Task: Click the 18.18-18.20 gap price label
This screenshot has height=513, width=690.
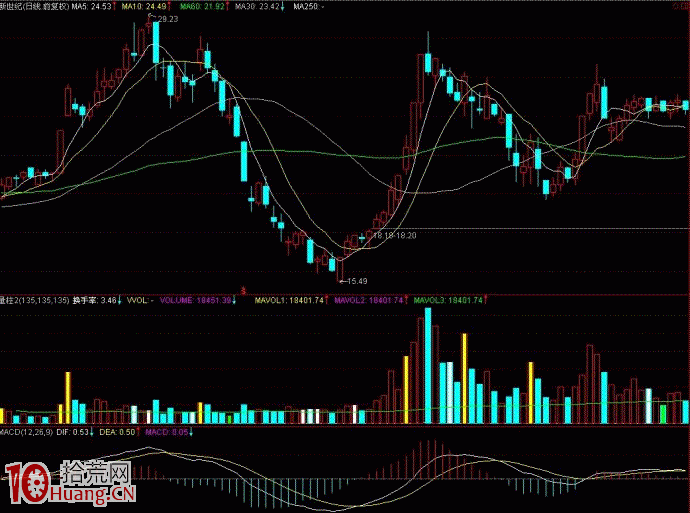Action: (394, 236)
